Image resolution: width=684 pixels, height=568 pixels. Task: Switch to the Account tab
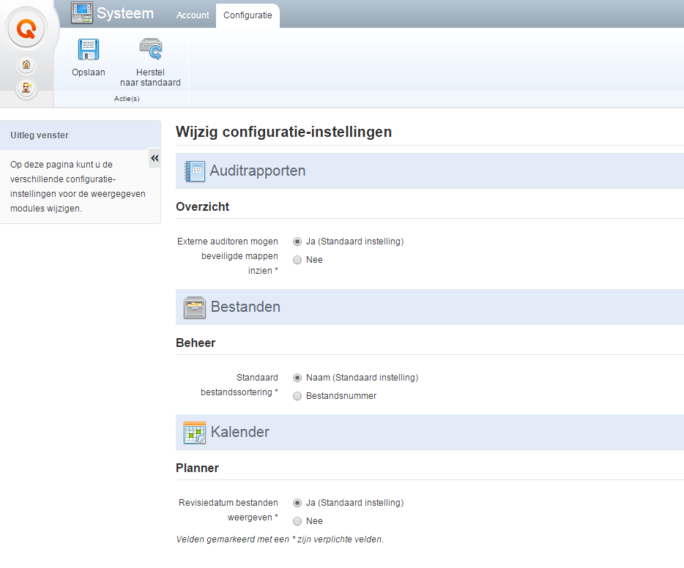pyautogui.click(x=193, y=15)
